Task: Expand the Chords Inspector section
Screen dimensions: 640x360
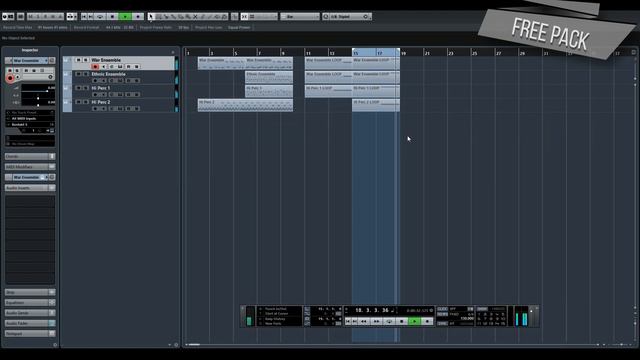Action: point(30,156)
